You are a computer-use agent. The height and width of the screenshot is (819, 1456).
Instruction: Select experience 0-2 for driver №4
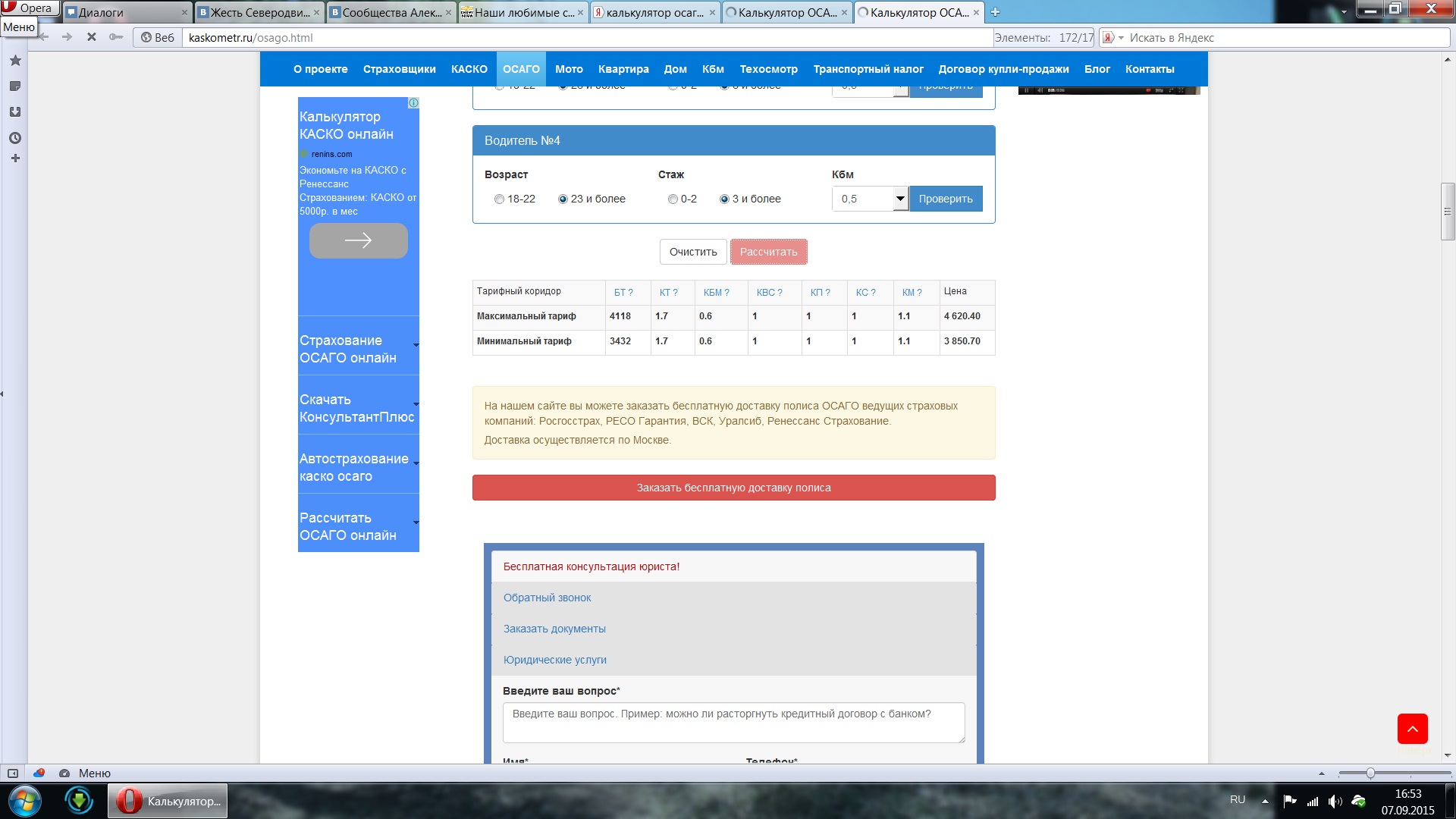[673, 199]
